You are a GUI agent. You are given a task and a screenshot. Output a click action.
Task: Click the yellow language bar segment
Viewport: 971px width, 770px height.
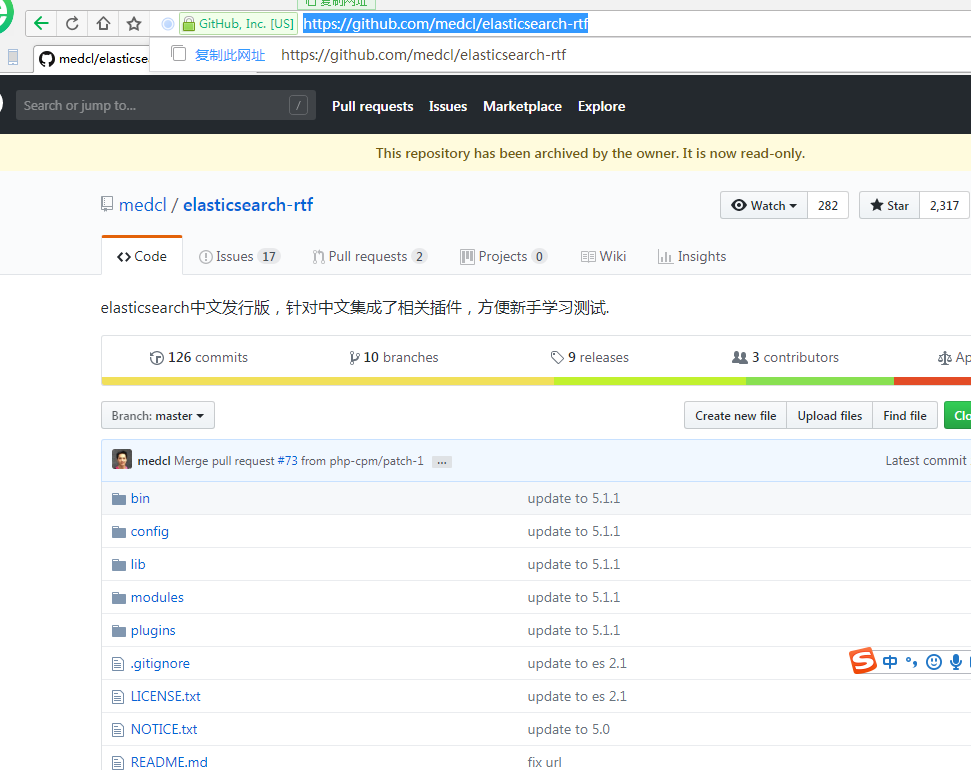click(327, 381)
